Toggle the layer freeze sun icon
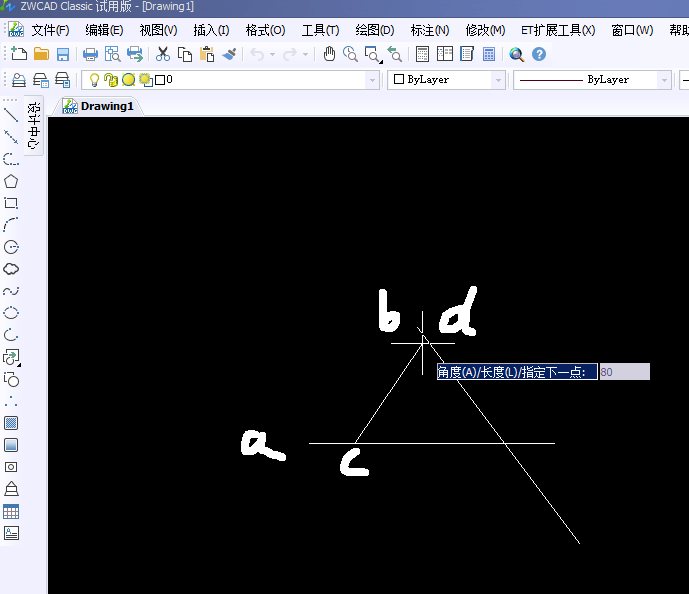 145,80
